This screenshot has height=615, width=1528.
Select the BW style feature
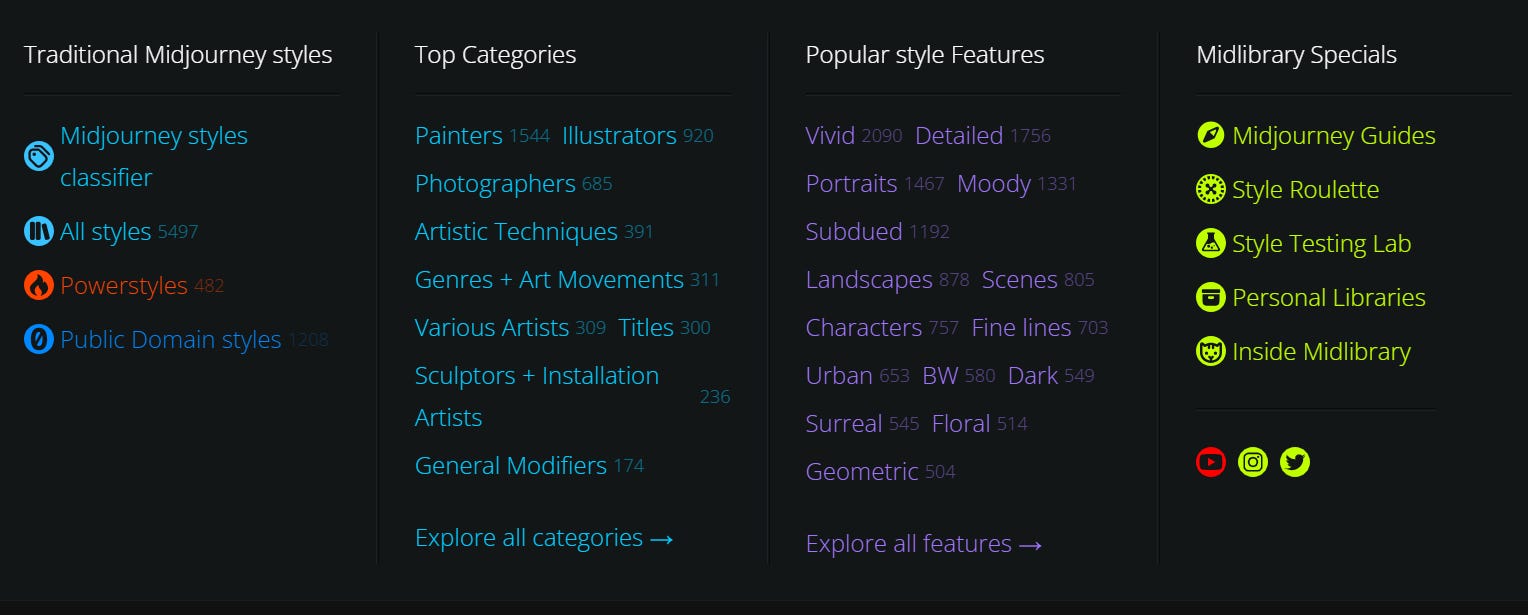[940, 376]
